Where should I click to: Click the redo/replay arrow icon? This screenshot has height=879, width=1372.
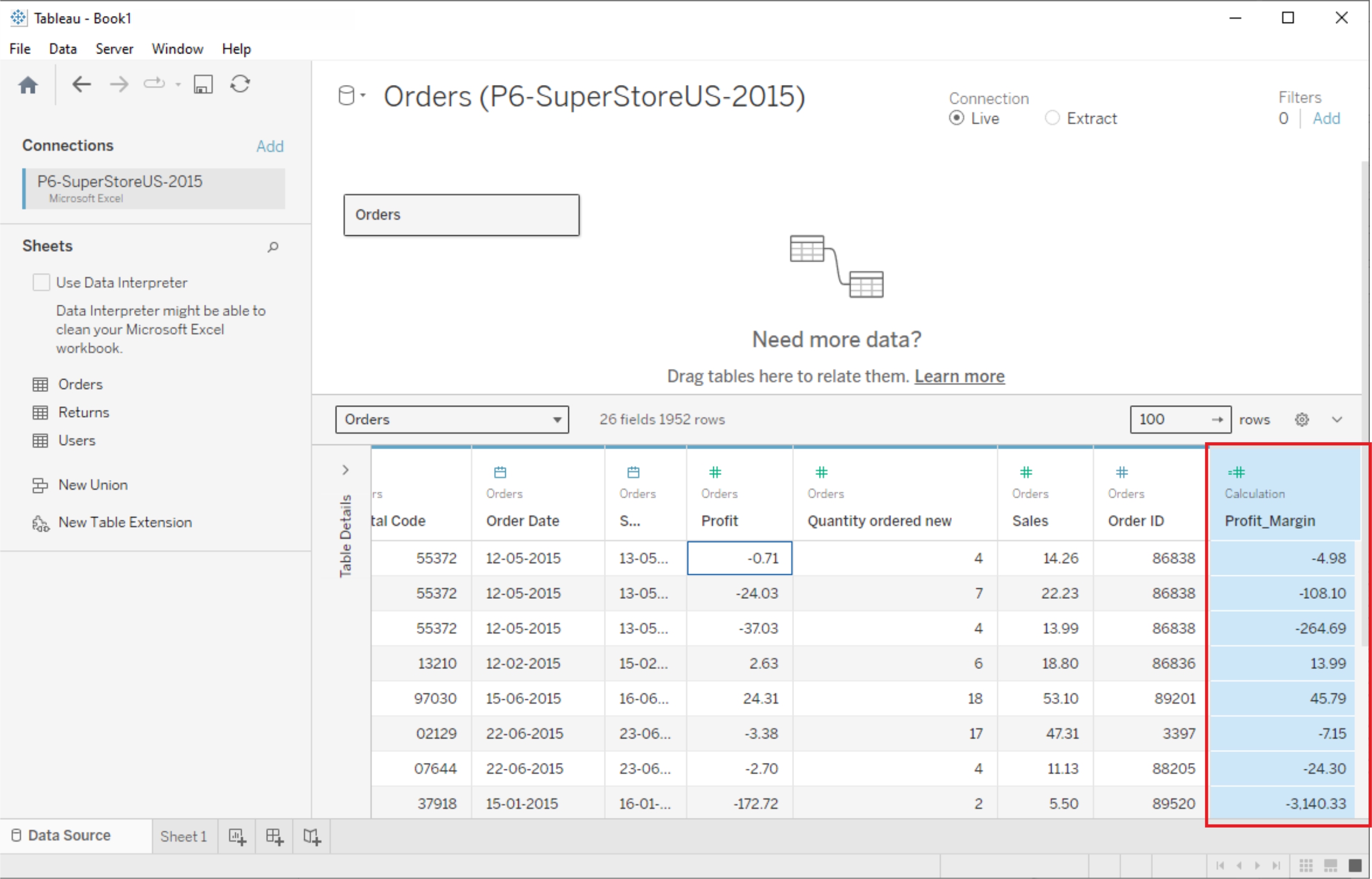154,84
